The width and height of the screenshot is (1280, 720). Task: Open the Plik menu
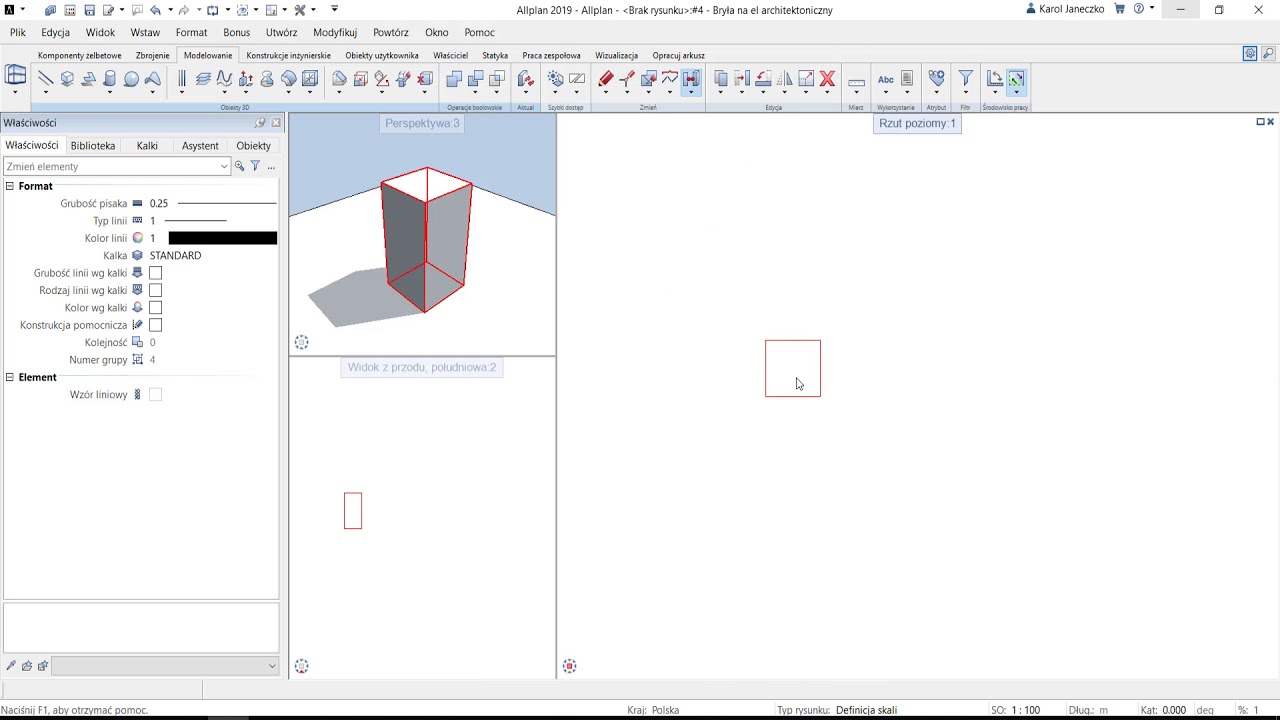click(18, 32)
